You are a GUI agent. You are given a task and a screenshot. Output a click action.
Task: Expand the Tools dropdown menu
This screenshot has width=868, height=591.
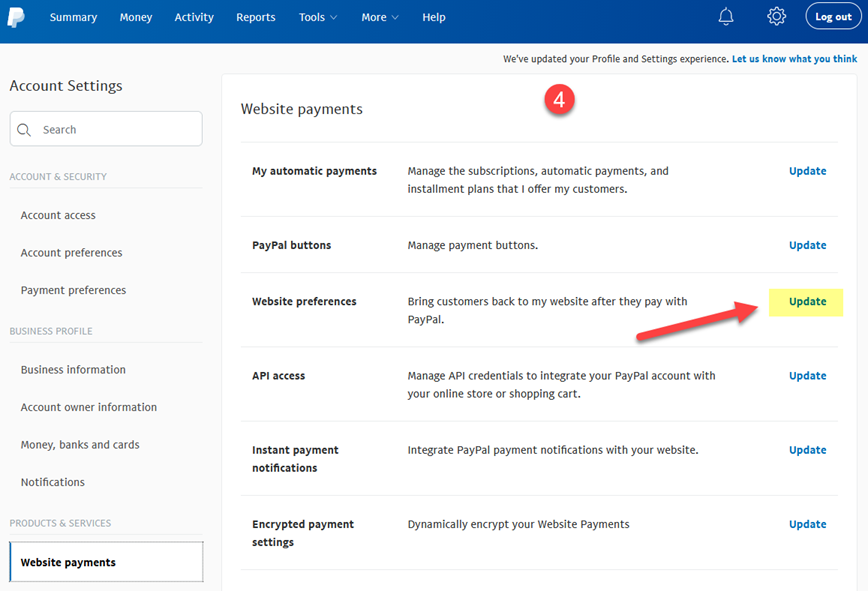[318, 17]
